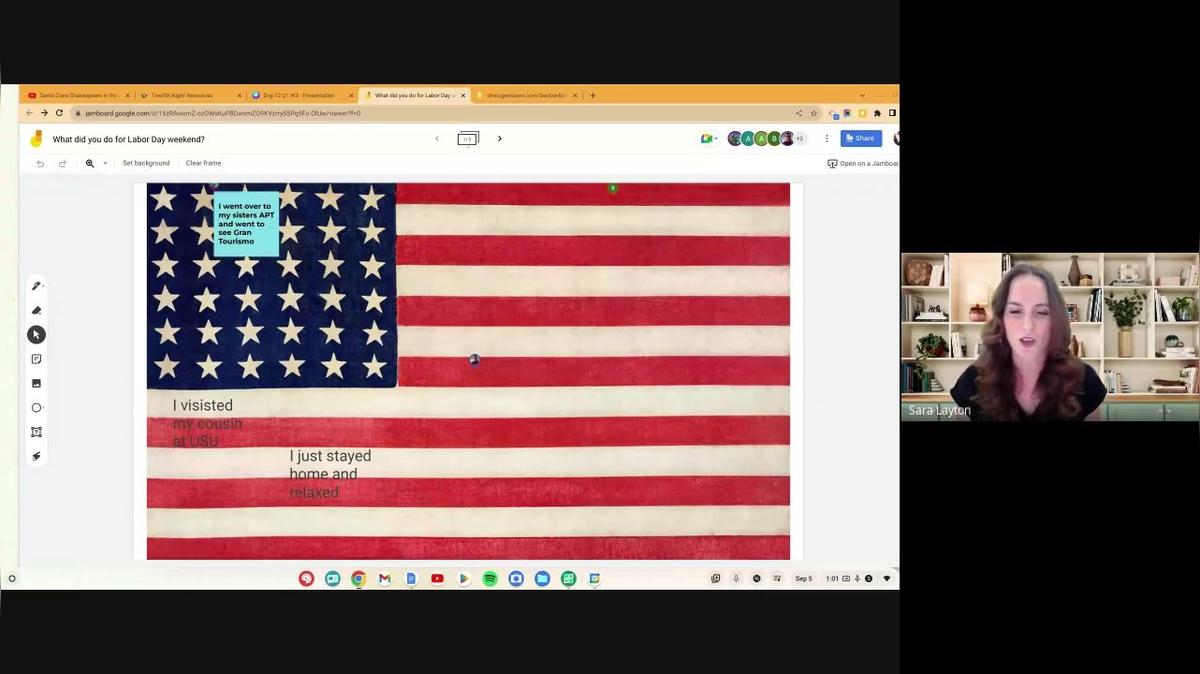Switch to the Genially browser tab

tap(525, 95)
